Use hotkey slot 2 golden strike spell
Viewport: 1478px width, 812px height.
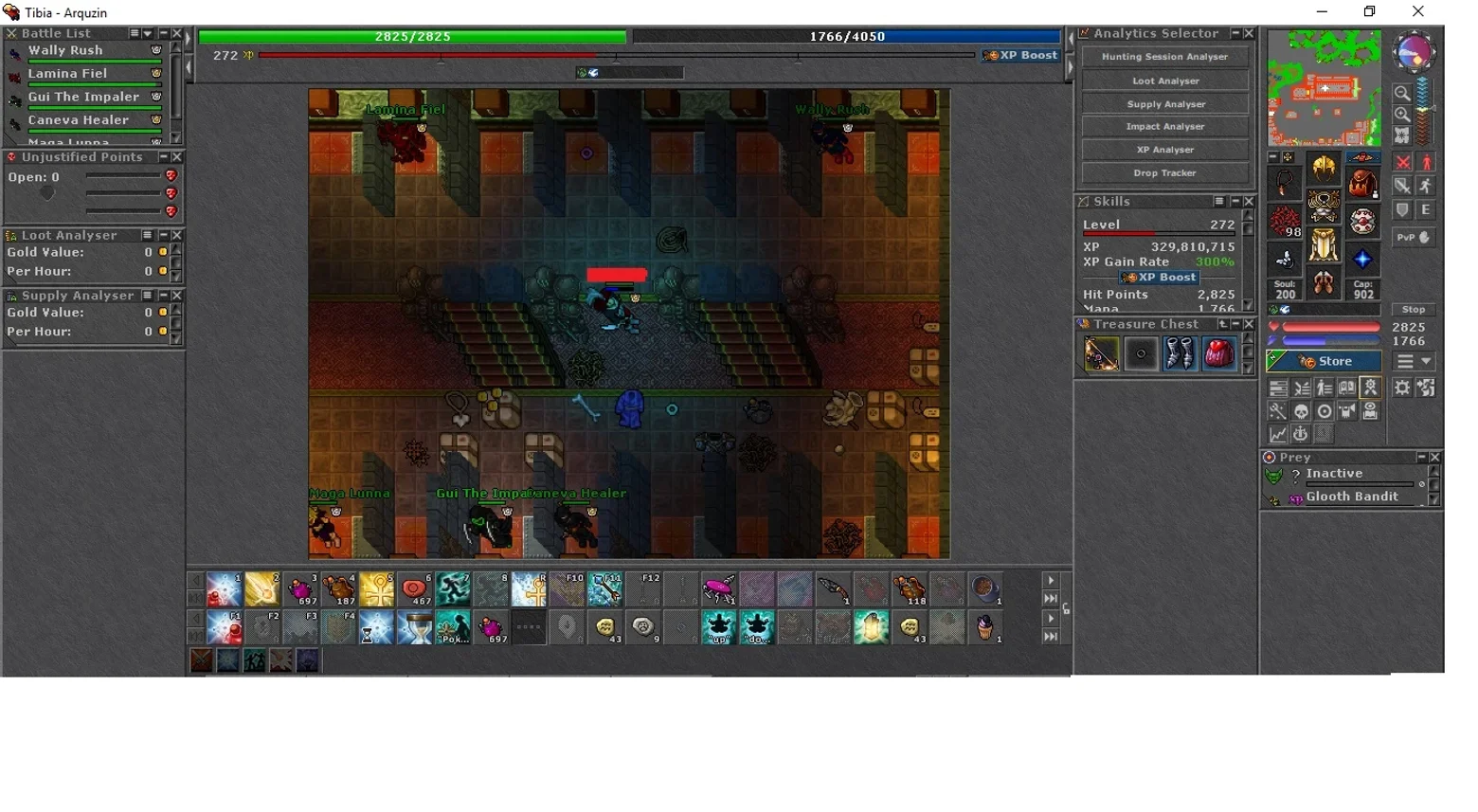click(x=262, y=589)
